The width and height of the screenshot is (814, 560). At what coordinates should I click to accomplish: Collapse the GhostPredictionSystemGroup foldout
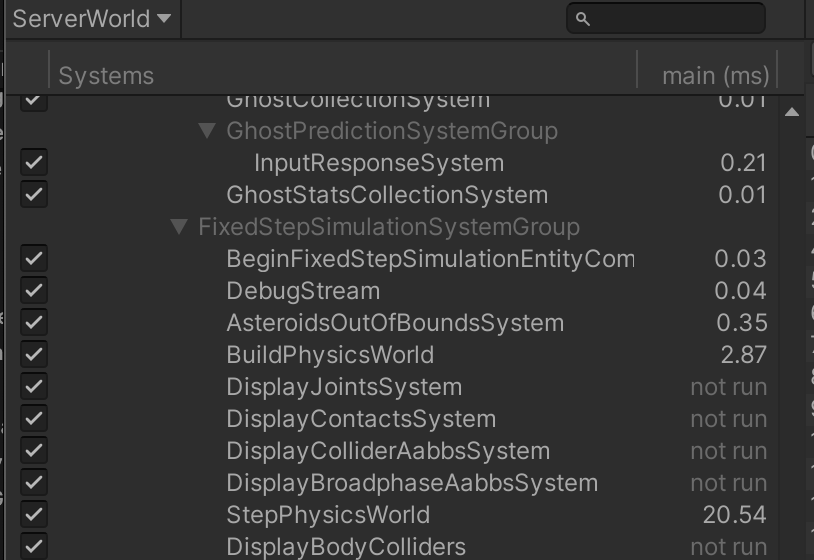207,131
